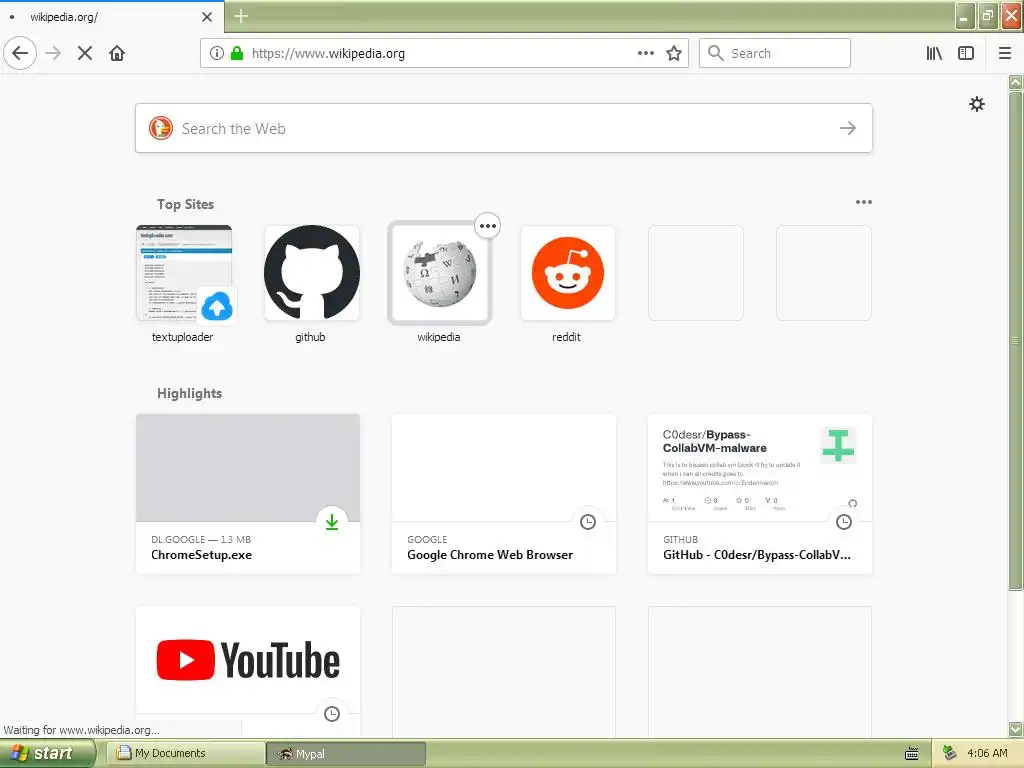
Task: Click the history clock on GitHub card
Action: 844,522
